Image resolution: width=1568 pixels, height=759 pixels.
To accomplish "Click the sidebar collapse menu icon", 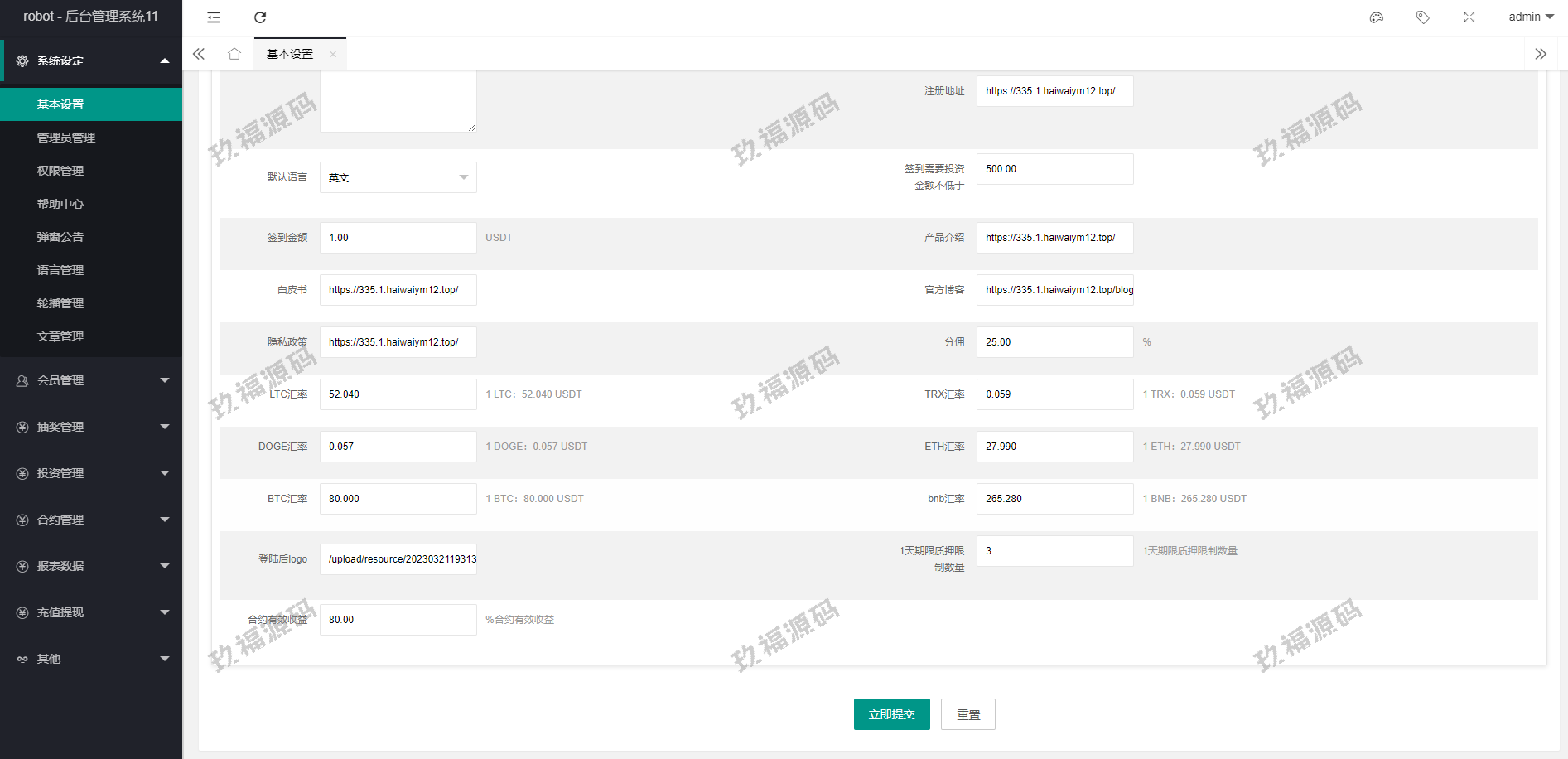I will (214, 17).
